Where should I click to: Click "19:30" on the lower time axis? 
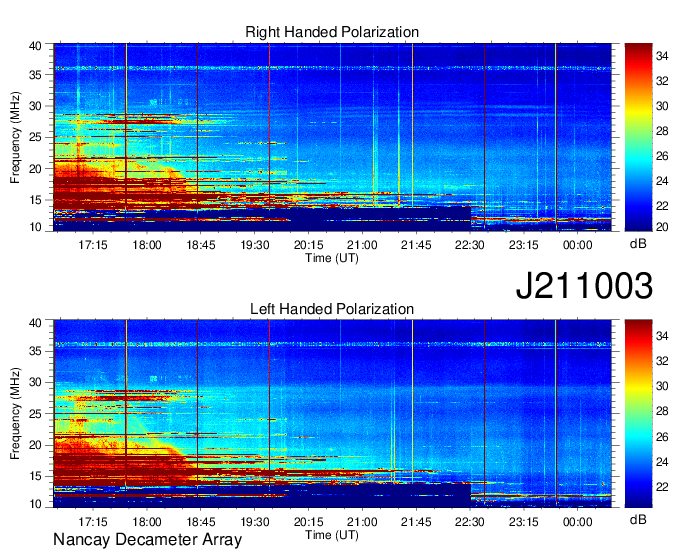tap(255, 522)
